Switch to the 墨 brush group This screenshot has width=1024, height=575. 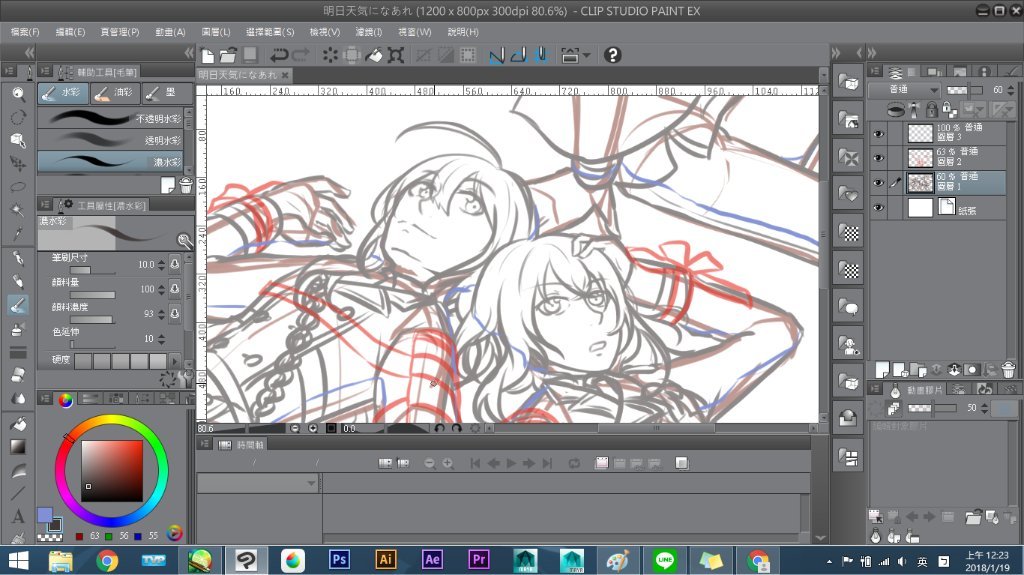pos(167,93)
